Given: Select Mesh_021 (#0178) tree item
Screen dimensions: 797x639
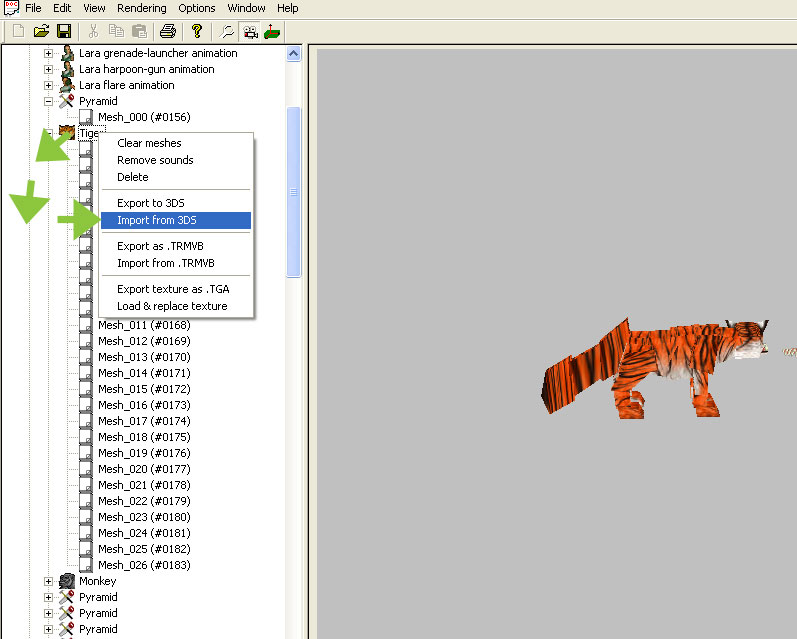Looking at the screenshot, I should click(x=144, y=485).
